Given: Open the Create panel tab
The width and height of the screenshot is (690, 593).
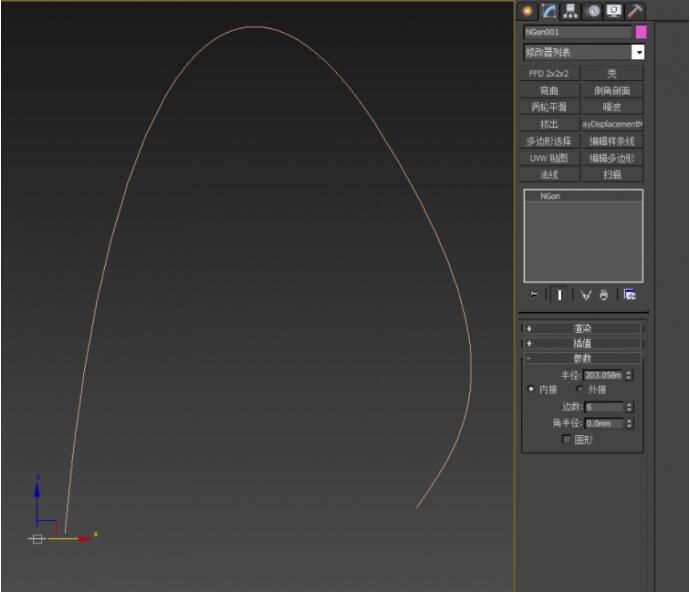Looking at the screenshot, I should pyautogui.click(x=528, y=11).
